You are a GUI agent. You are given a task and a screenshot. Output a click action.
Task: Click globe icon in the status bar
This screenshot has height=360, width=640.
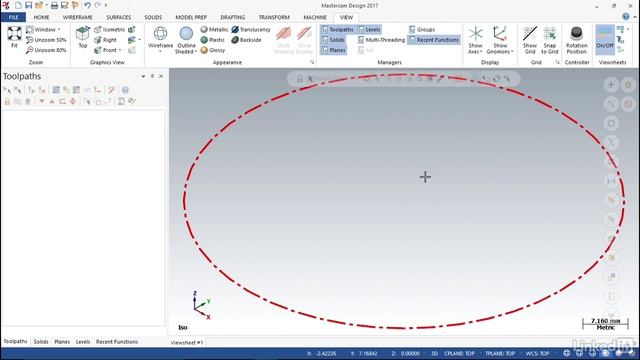pos(567,353)
